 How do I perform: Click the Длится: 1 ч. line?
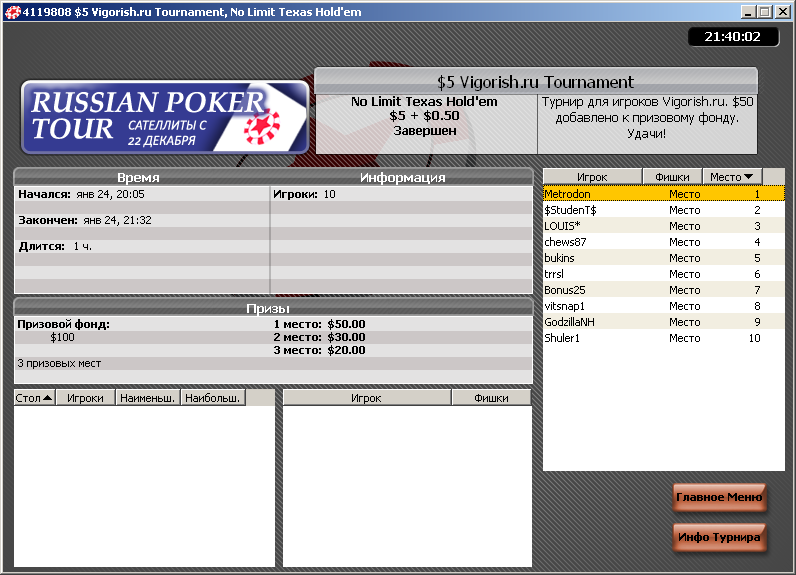(x=55, y=247)
